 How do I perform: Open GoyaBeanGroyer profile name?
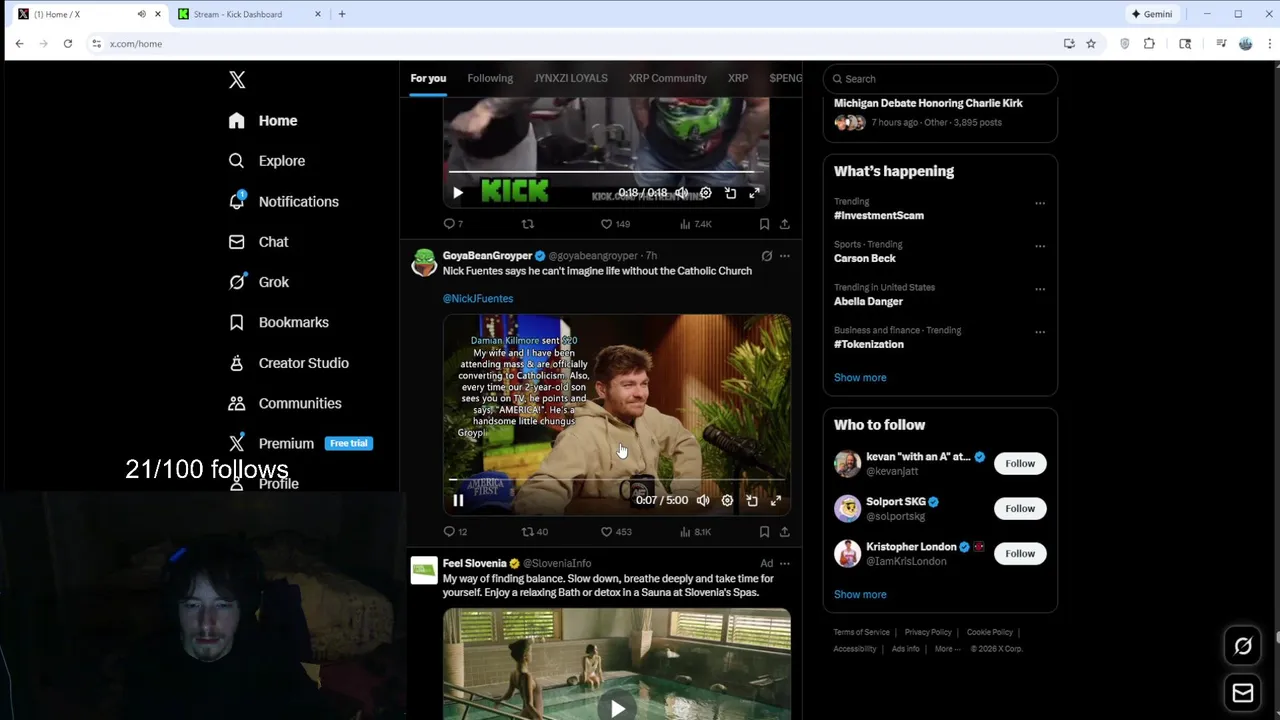[487, 256]
